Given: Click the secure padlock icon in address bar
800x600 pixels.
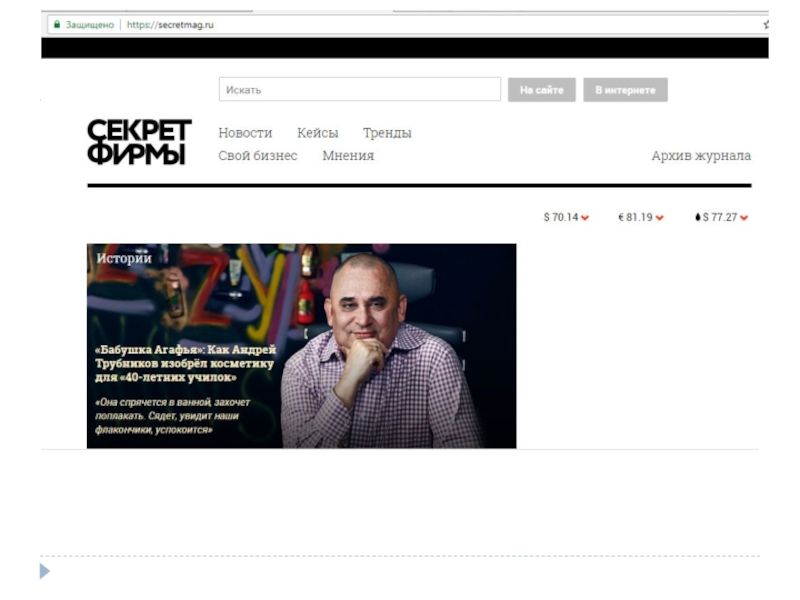Looking at the screenshot, I should coord(57,24).
